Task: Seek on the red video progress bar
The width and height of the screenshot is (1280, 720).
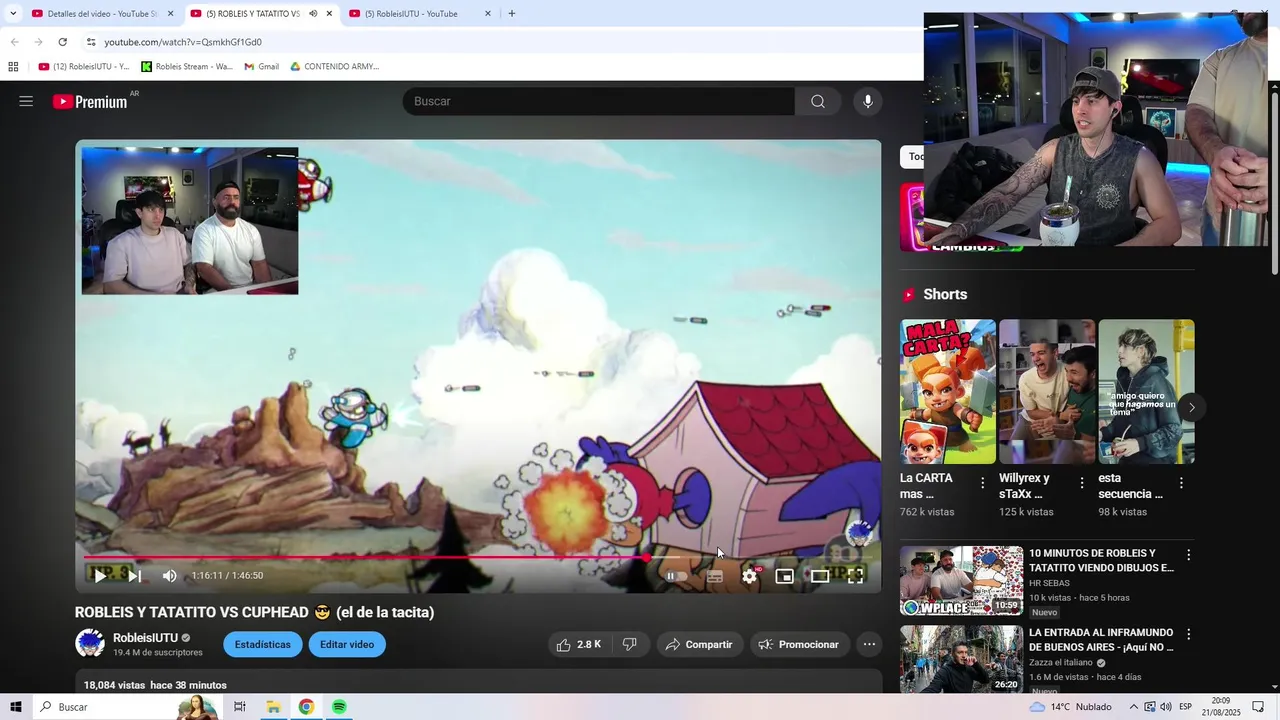Action: [x=478, y=558]
